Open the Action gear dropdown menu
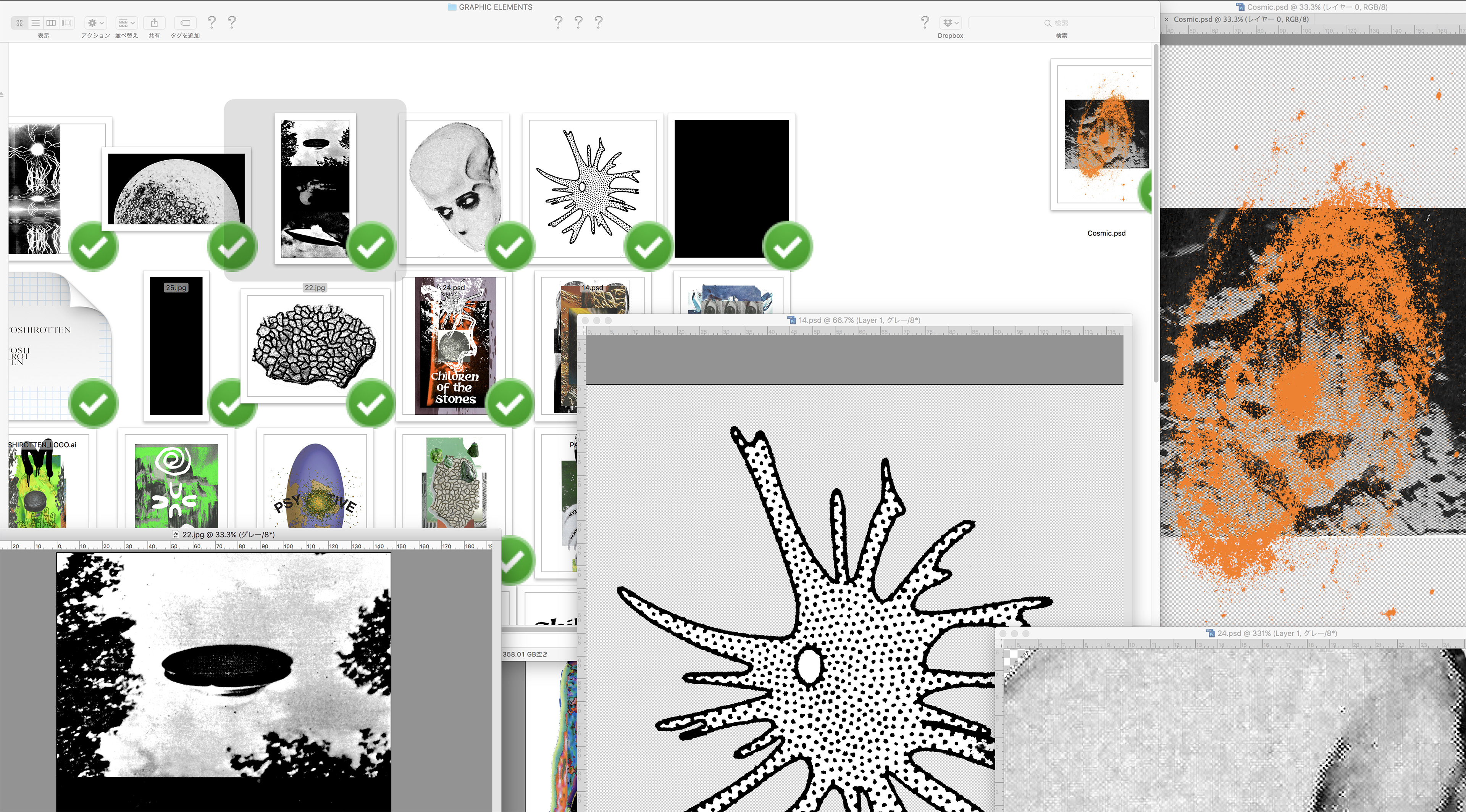The width and height of the screenshot is (1466, 812). [x=95, y=23]
